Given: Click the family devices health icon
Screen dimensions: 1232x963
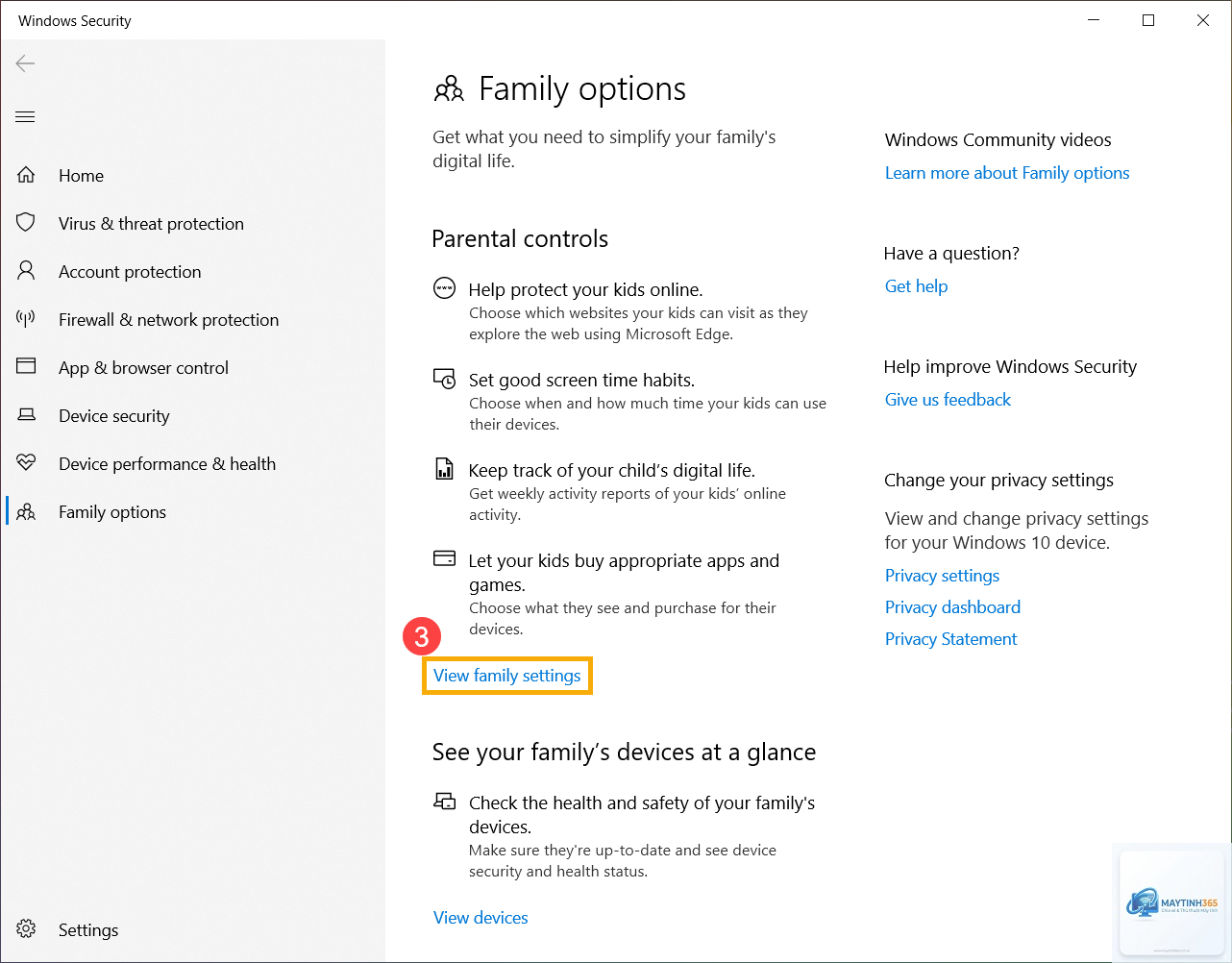Looking at the screenshot, I should (x=444, y=801).
